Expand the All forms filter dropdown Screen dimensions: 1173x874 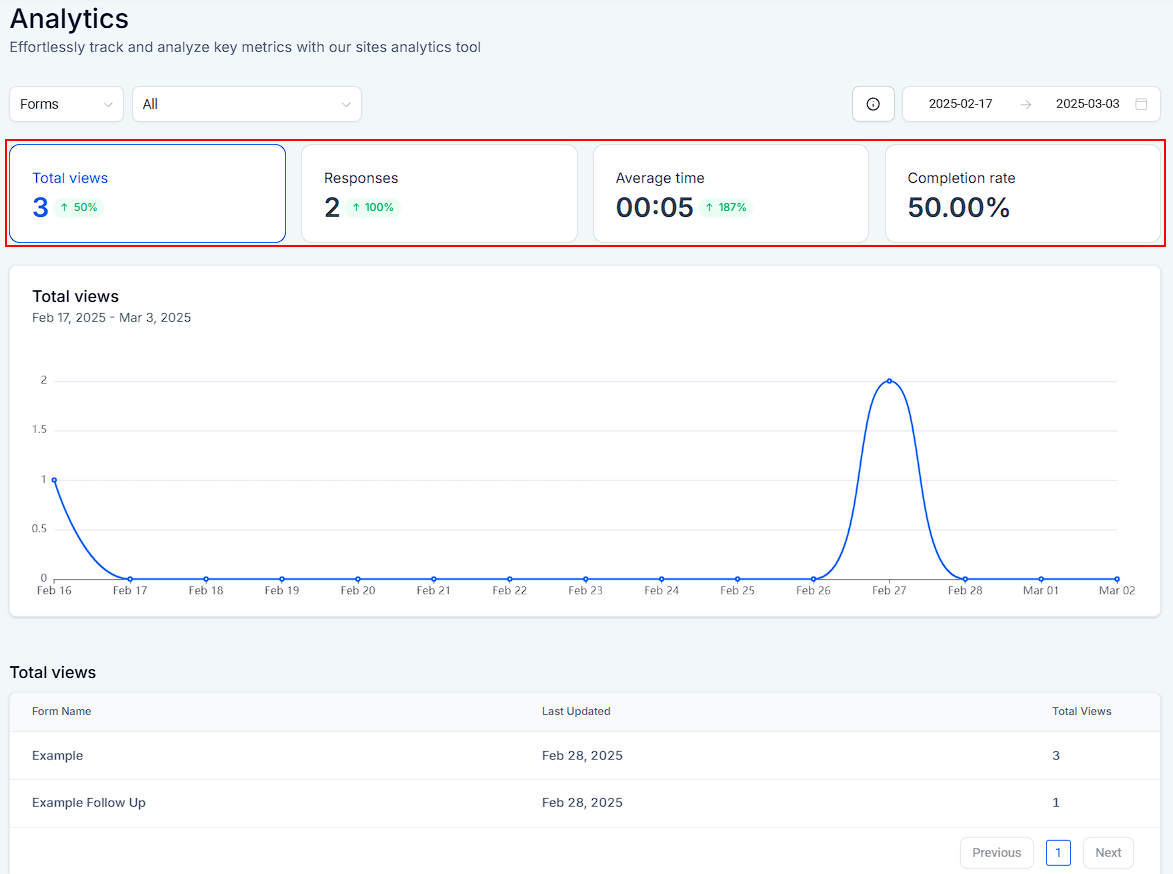(x=246, y=104)
